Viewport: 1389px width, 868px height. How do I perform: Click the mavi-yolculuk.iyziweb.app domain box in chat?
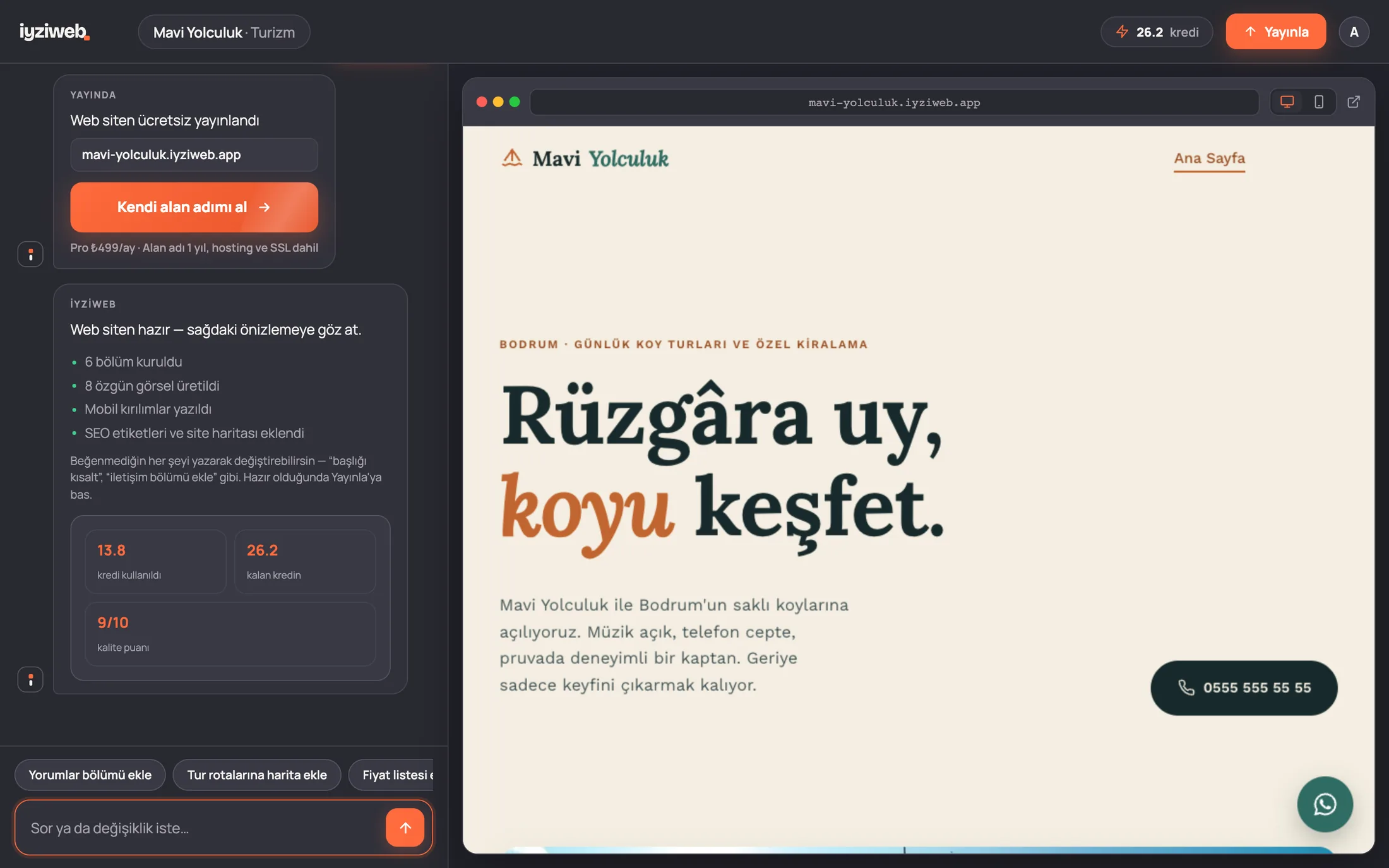pos(194,155)
